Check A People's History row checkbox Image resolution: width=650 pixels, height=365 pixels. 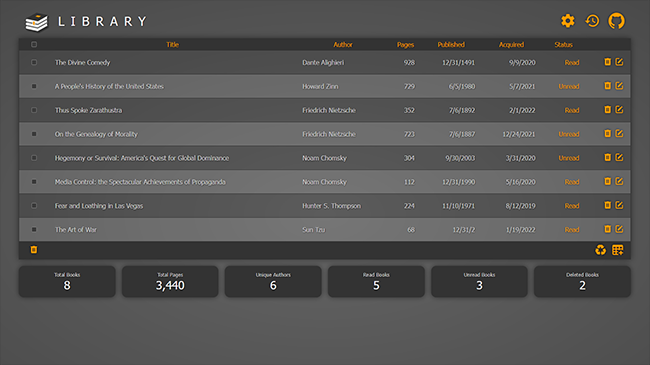pyautogui.click(x=34, y=86)
